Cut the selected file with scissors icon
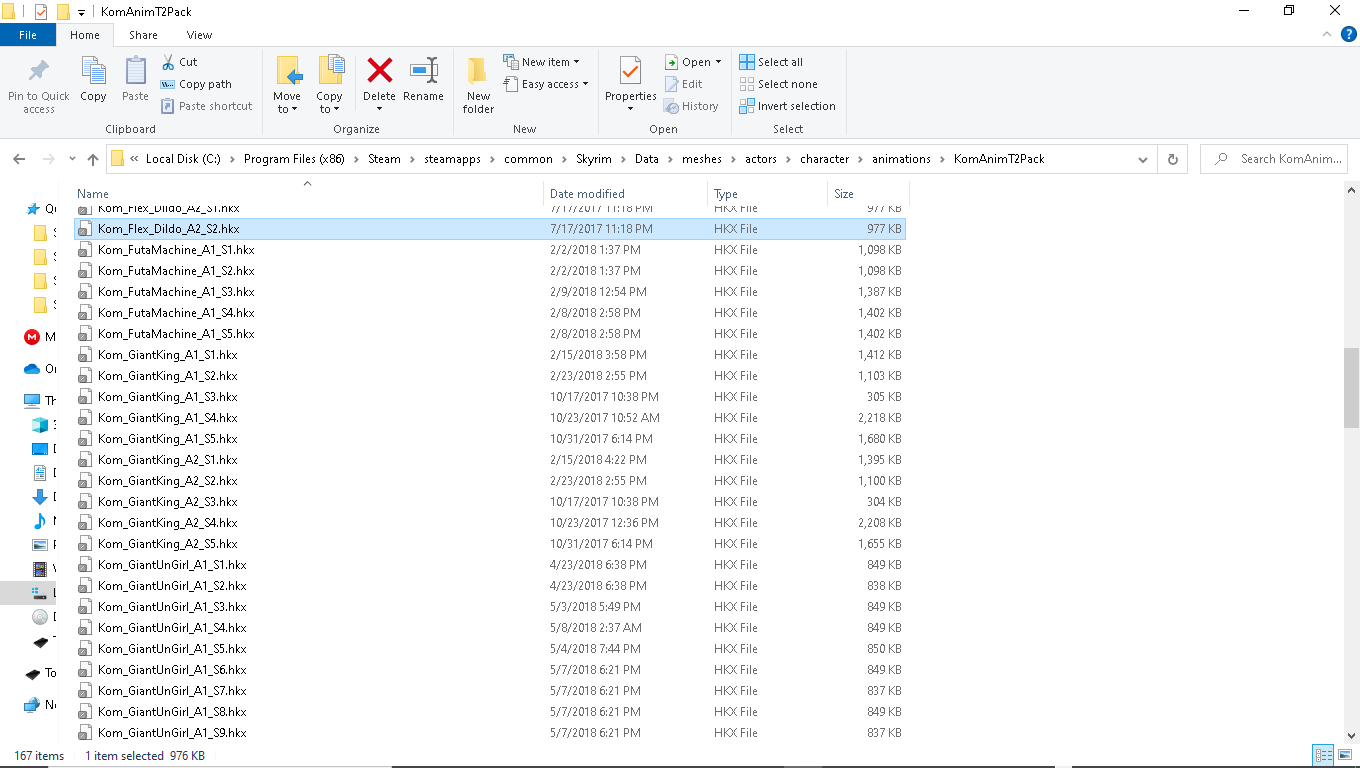Viewport: 1360px width, 768px height. (168, 62)
